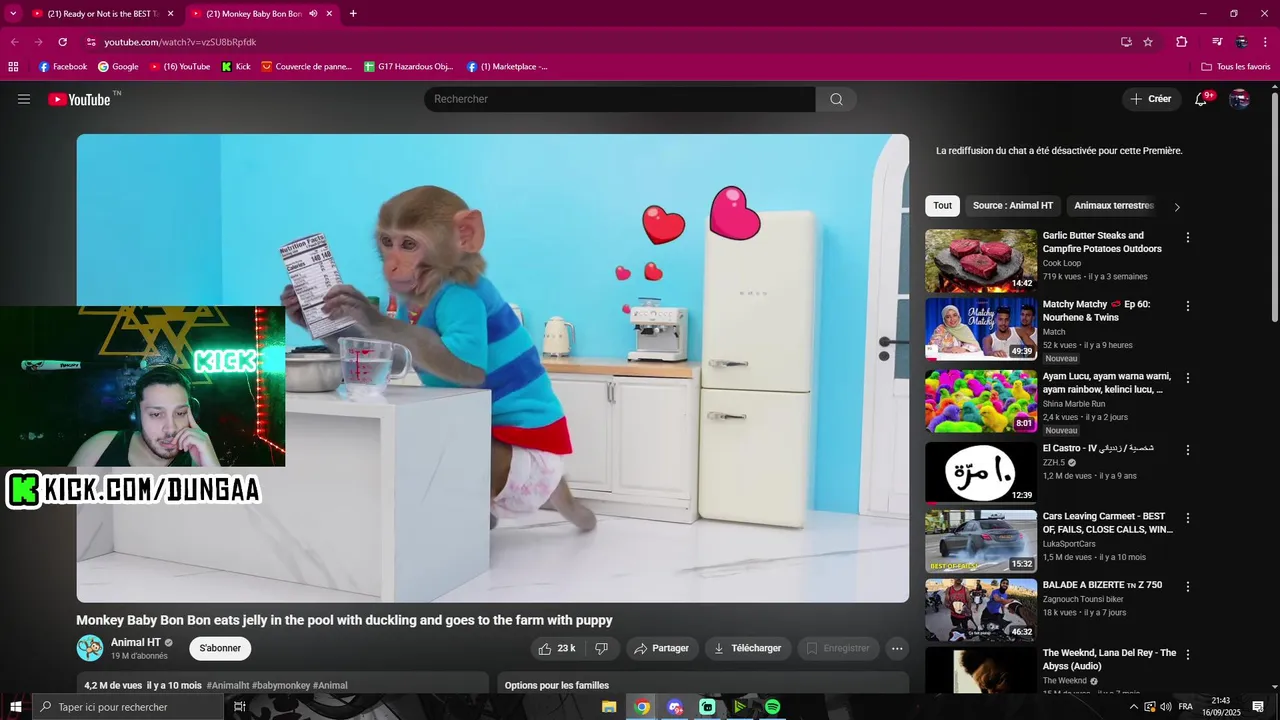Open the Chrome apps grid in bookmarks bar

point(13,67)
